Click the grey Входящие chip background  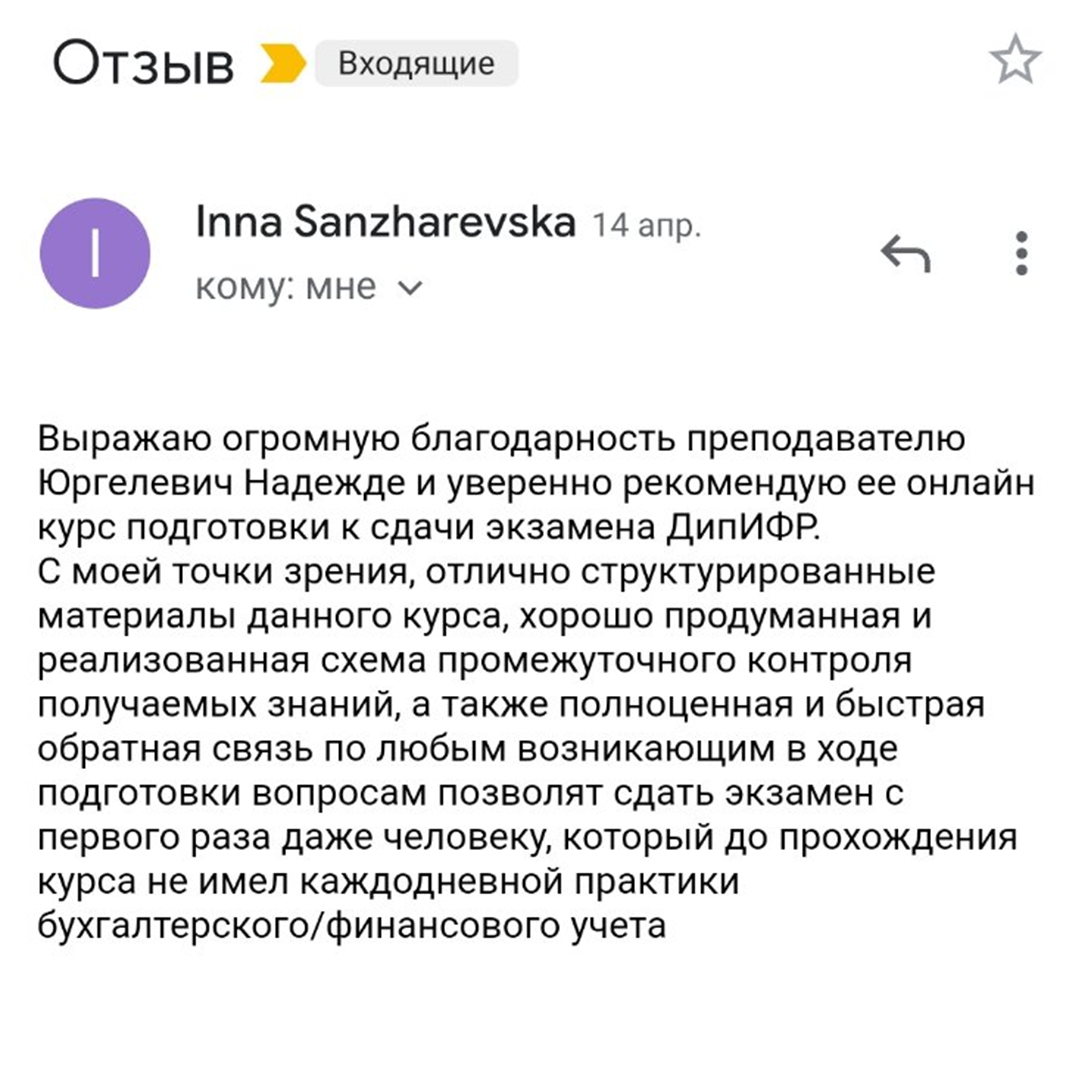pos(415,63)
